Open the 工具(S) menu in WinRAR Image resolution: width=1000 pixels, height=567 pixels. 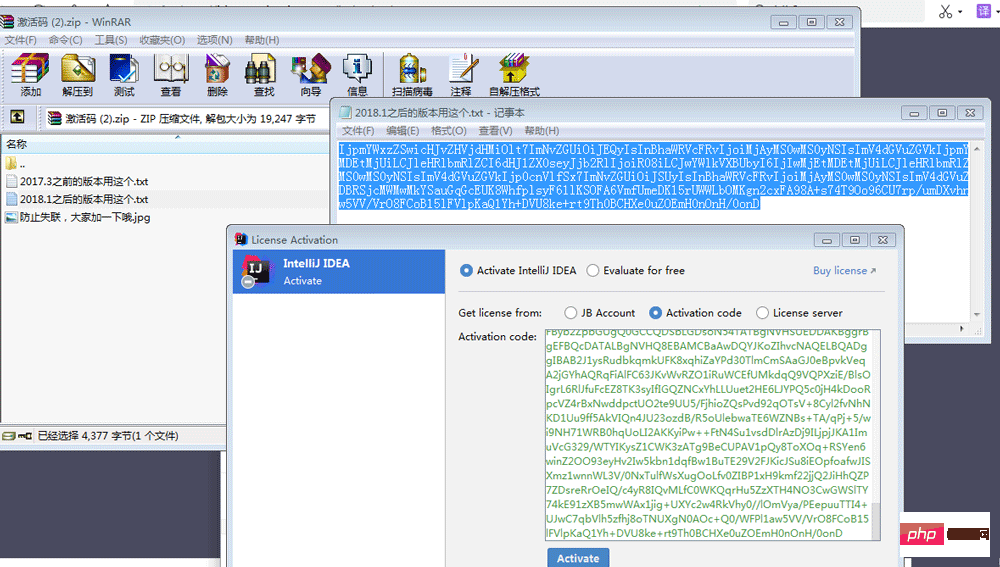111,40
